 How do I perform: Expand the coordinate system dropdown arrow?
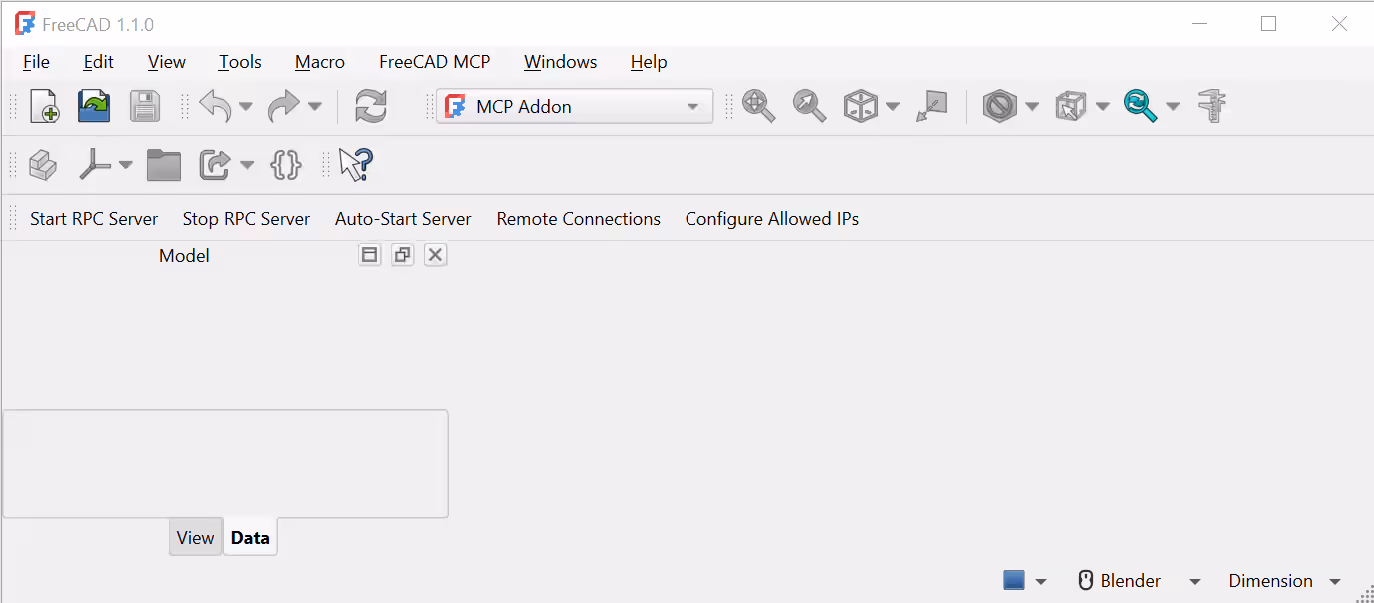click(x=125, y=165)
